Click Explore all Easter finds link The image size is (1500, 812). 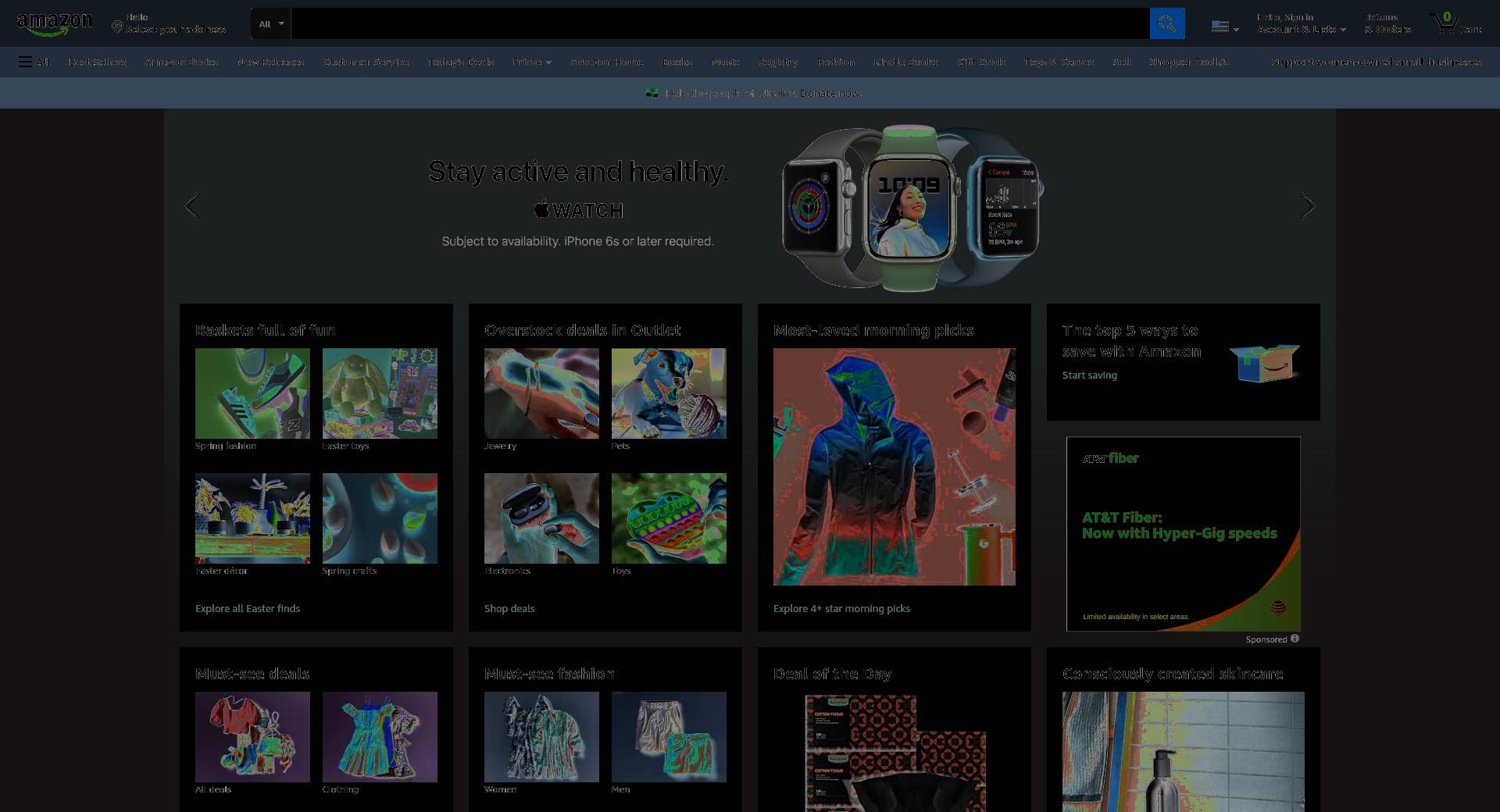(248, 608)
